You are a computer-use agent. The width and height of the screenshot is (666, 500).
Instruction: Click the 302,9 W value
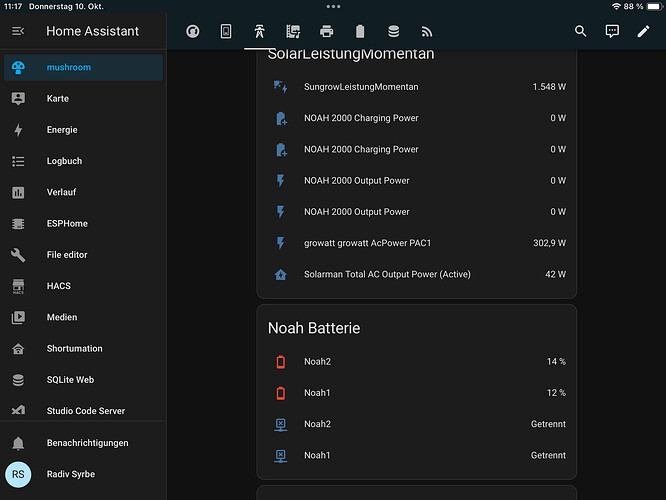(549, 243)
